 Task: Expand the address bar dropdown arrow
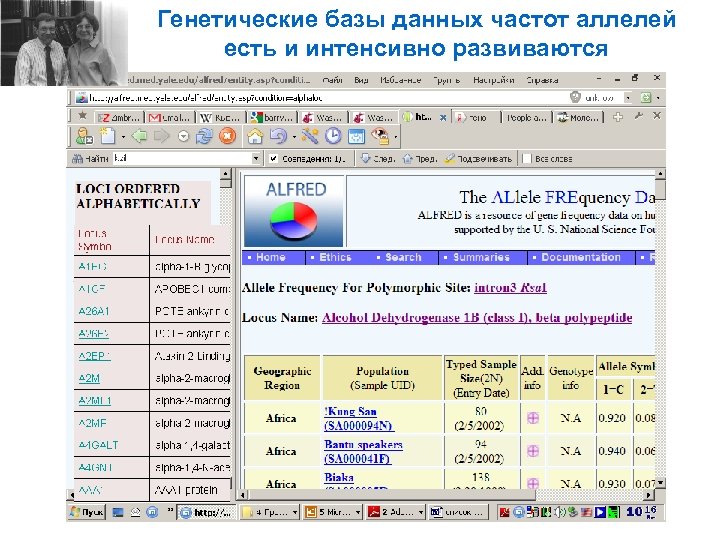point(627,98)
